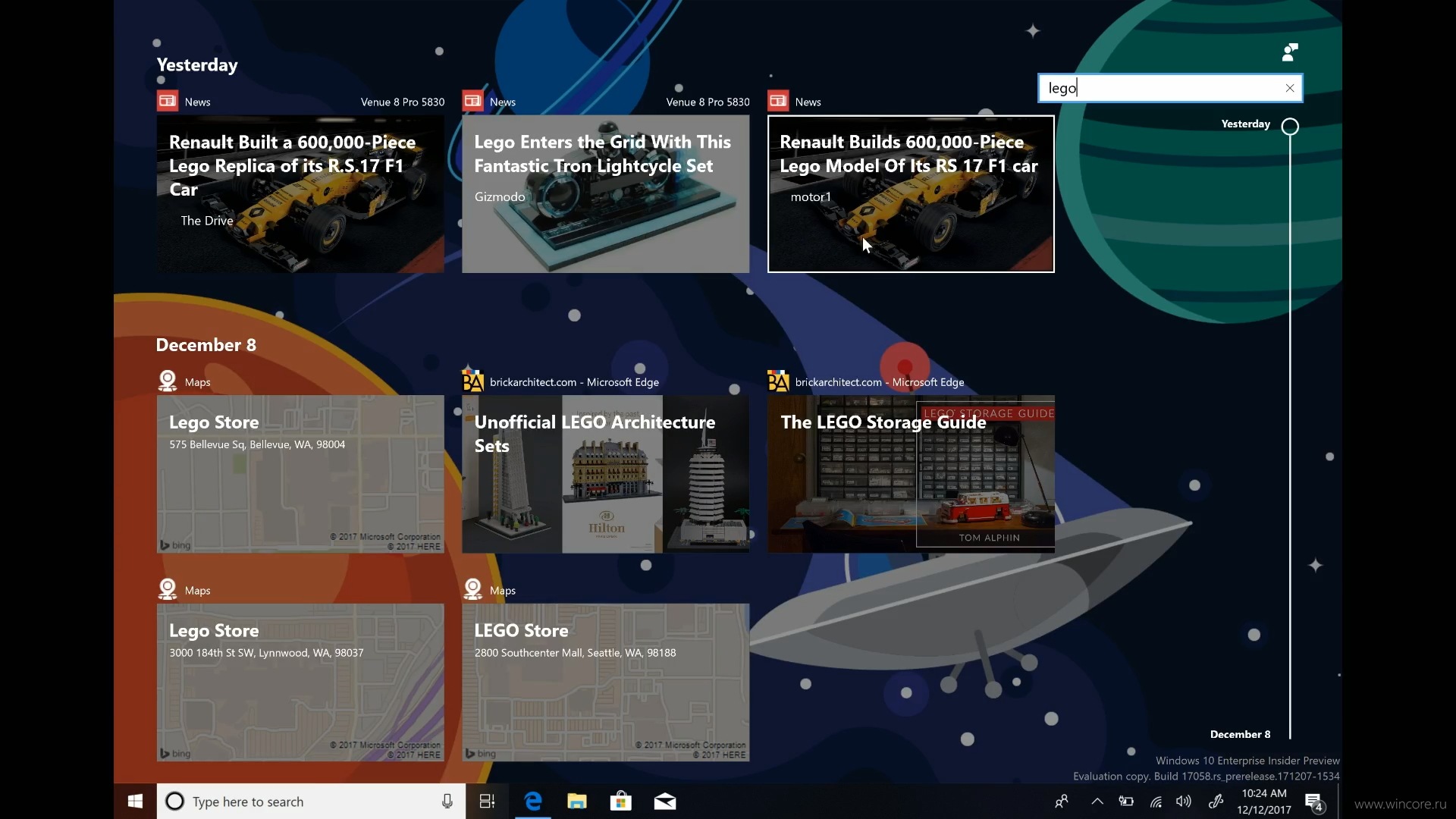The height and width of the screenshot is (819, 1456).
Task: Open File Explorer from the taskbar
Action: pos(577,802)
